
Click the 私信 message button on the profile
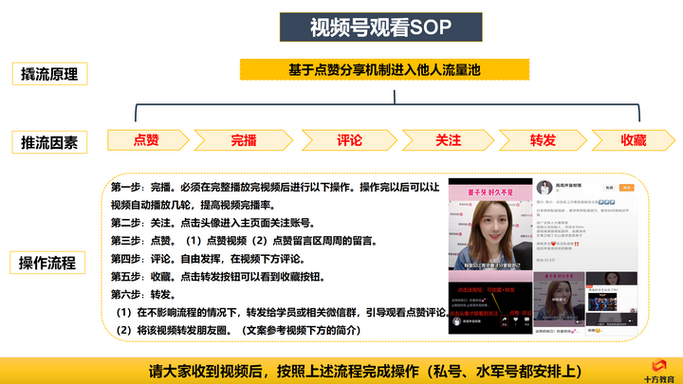tap(609, 188)
